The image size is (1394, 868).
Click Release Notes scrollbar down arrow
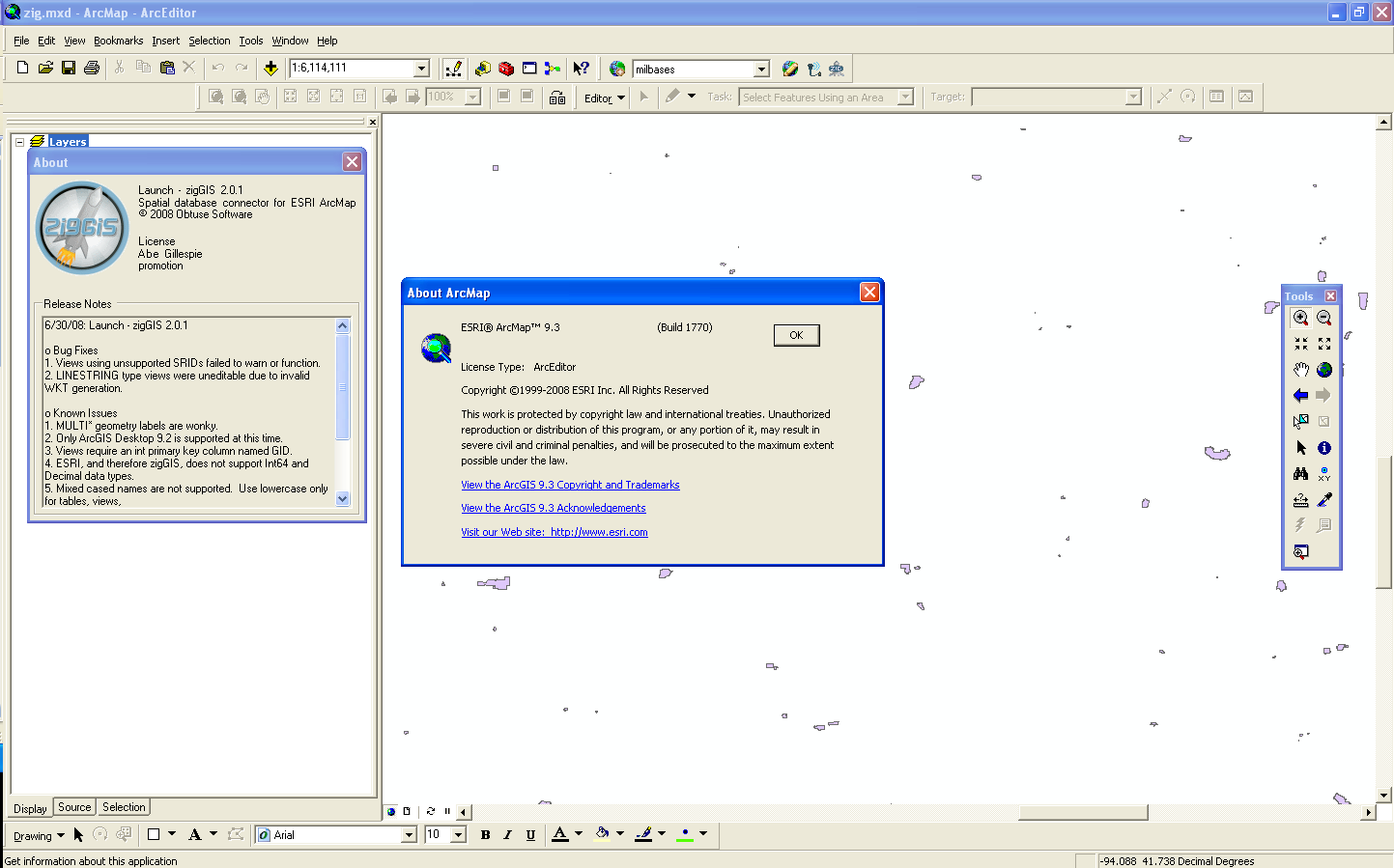click(342, 499)
